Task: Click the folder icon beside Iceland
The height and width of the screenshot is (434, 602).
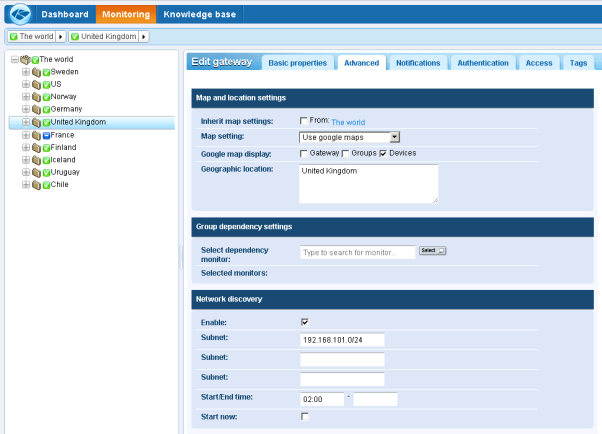Action: point(36,159)
